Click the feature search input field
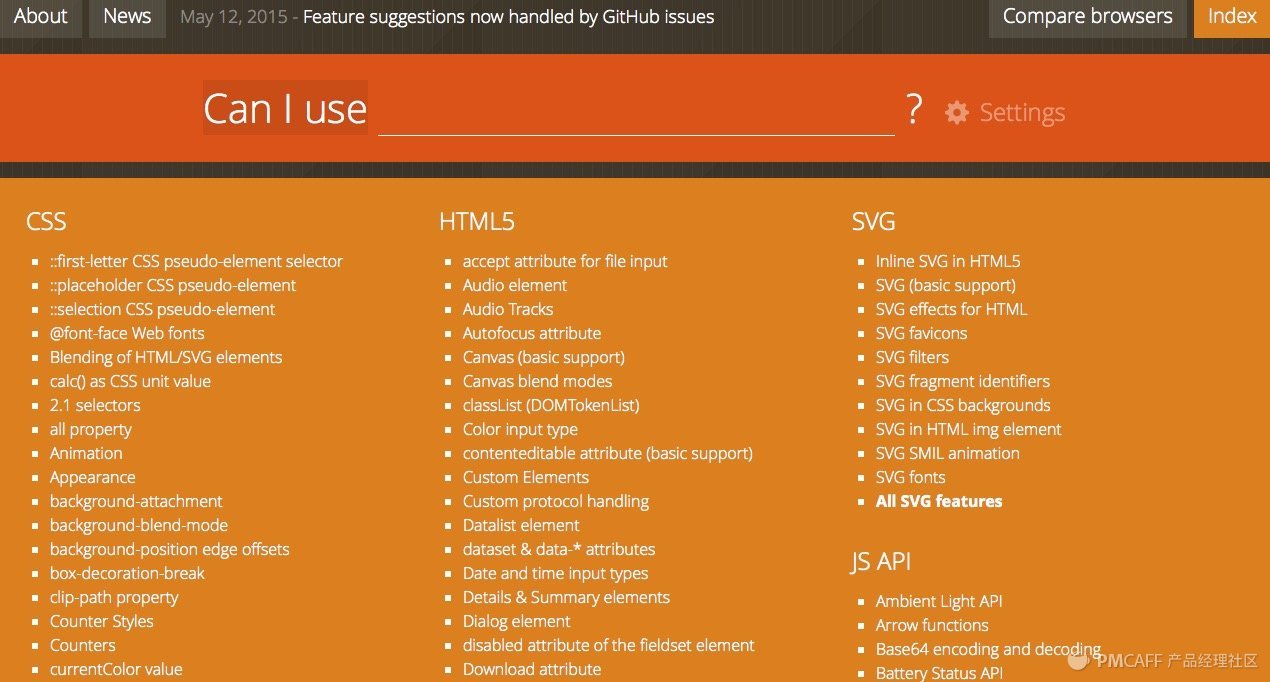 [x=635, y=115]
